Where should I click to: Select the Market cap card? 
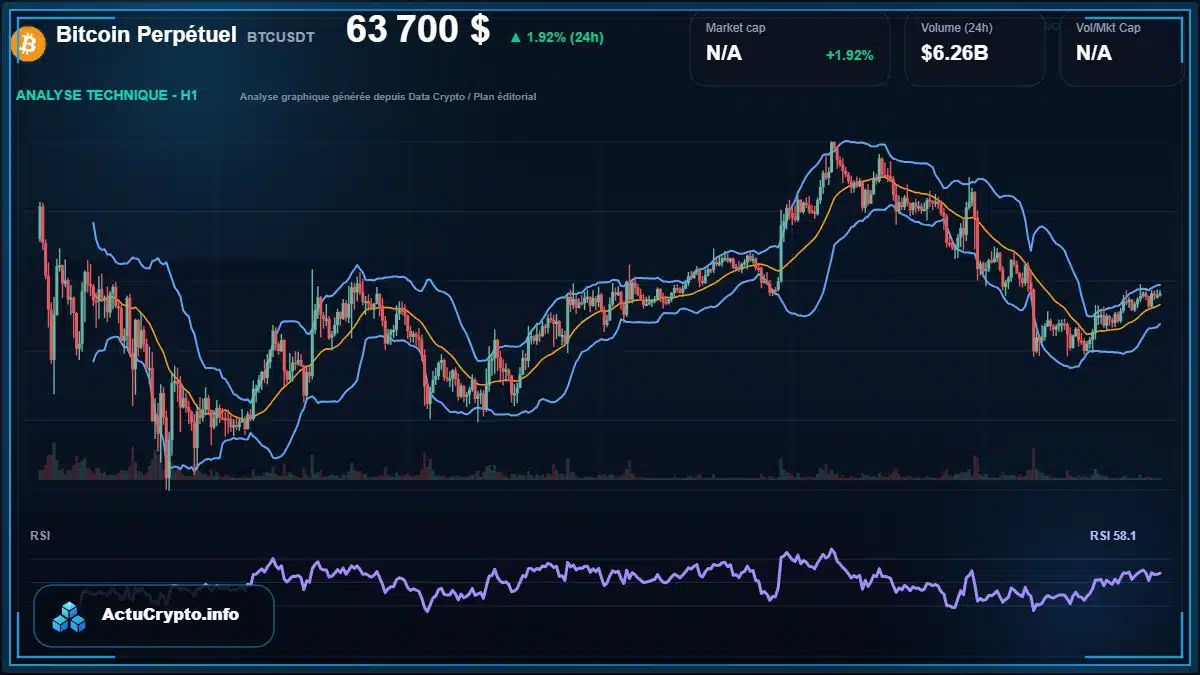coord(789,48)
